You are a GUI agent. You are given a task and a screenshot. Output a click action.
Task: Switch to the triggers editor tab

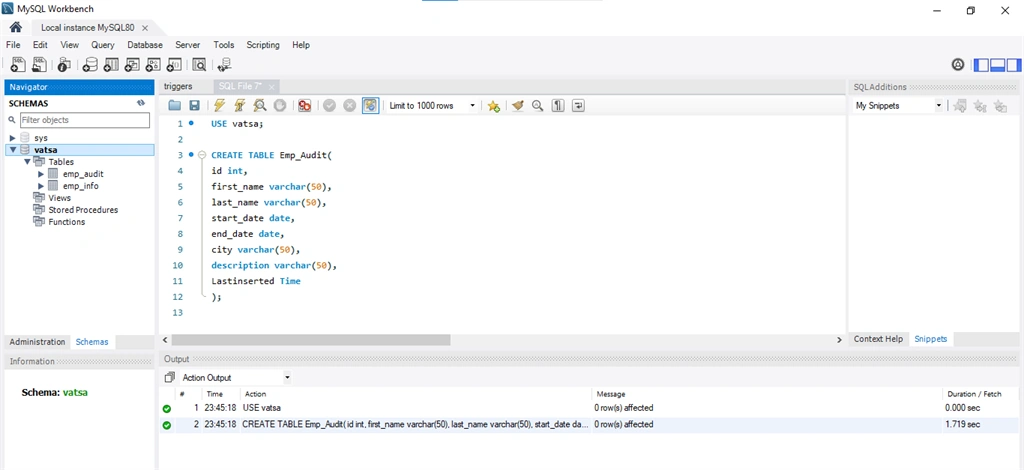pyautogui.click(x=178, y=86)
